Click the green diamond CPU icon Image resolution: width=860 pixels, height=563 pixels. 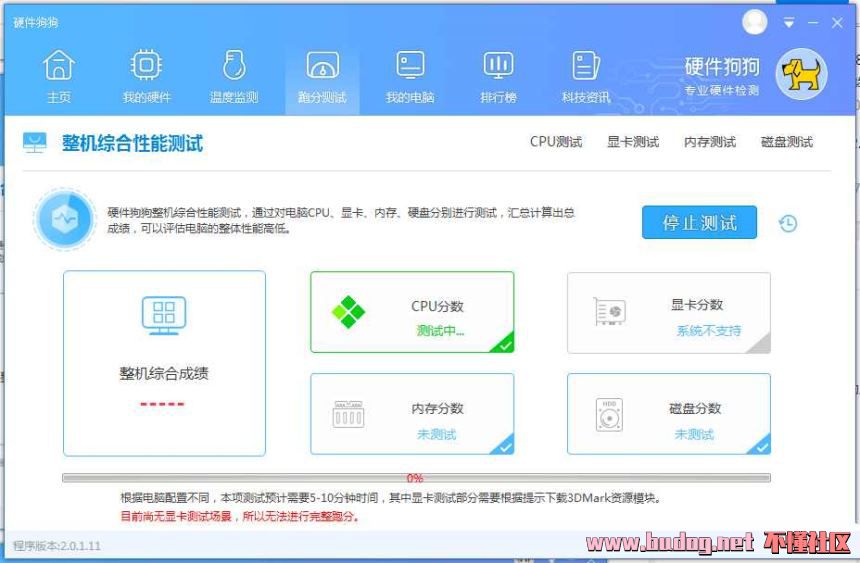(348, 312)
